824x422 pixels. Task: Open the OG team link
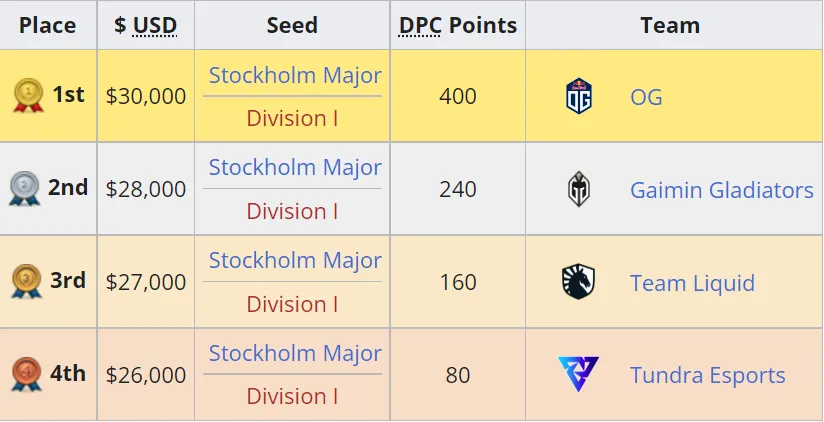(x=646, y=97)
